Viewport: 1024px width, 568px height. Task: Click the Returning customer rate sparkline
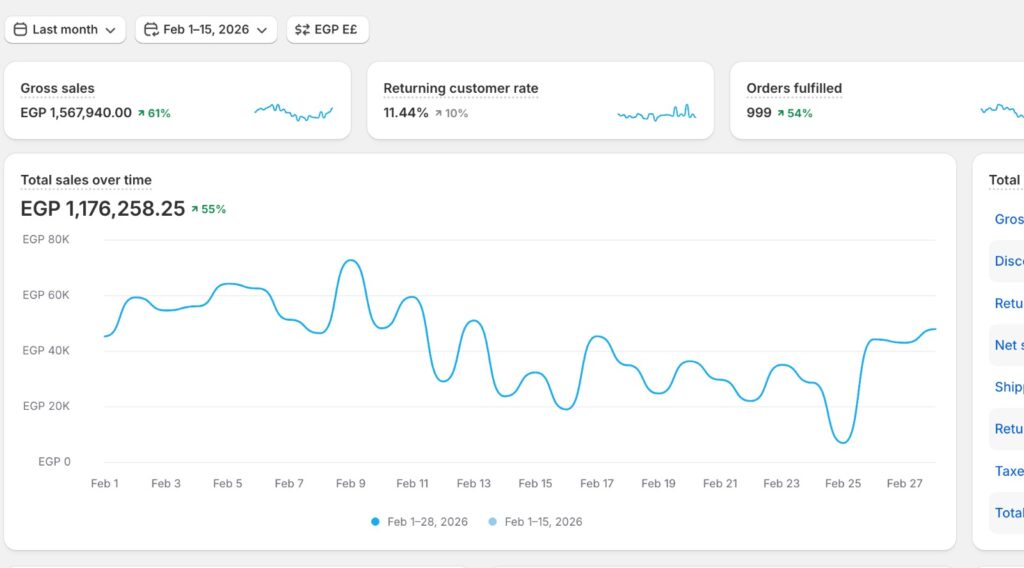[x=656, y=113]
